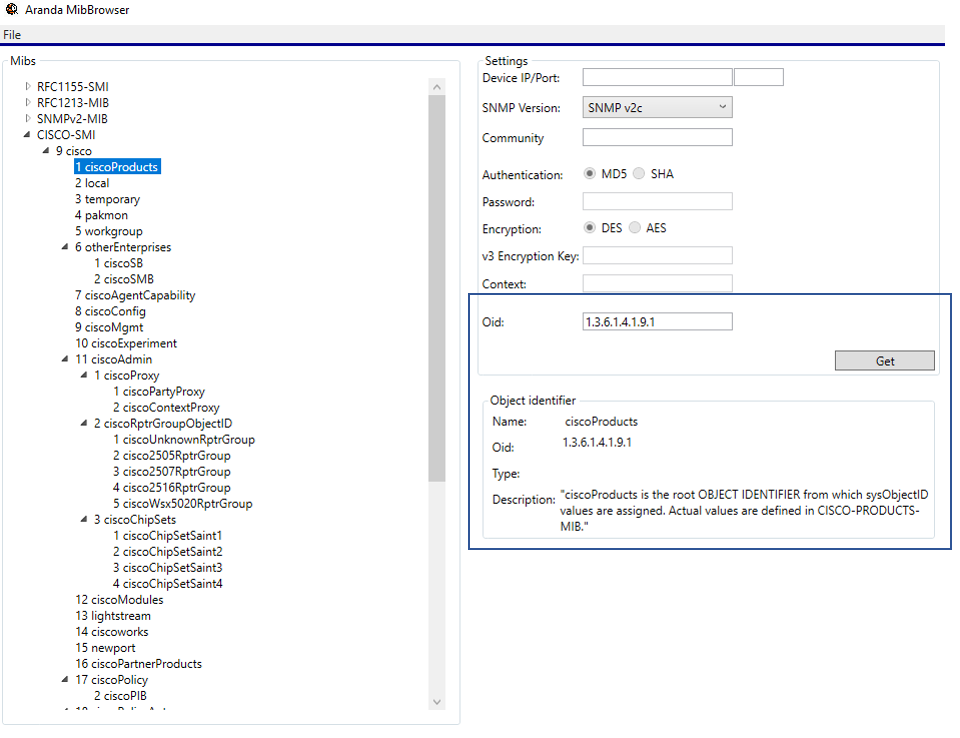Select the 1 ciscoProducts tree item
960x738 pixels.
116,167
